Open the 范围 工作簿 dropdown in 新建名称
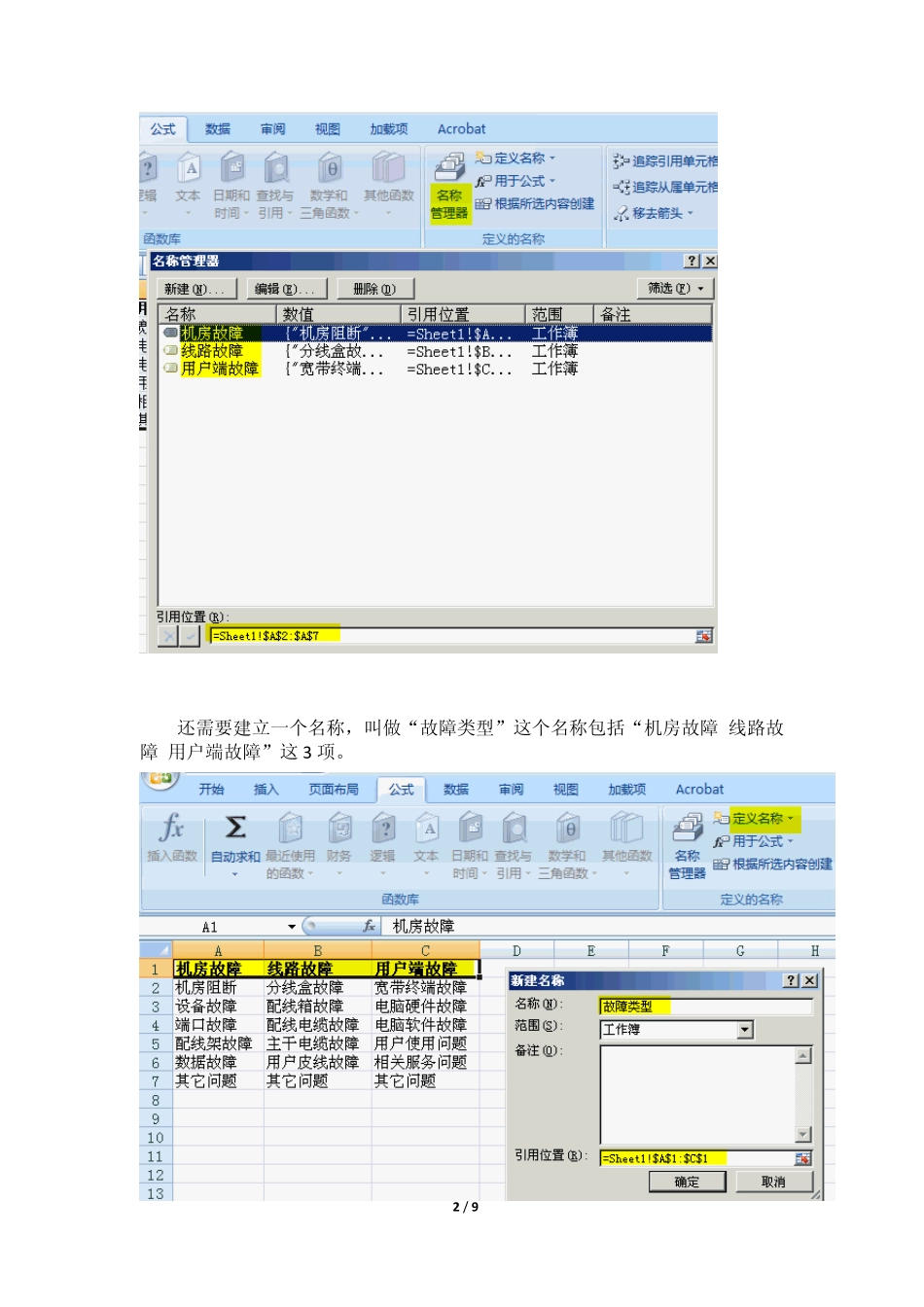Image resolution: width=924 pixels, height=1307 pixels. pos(746,1030)
